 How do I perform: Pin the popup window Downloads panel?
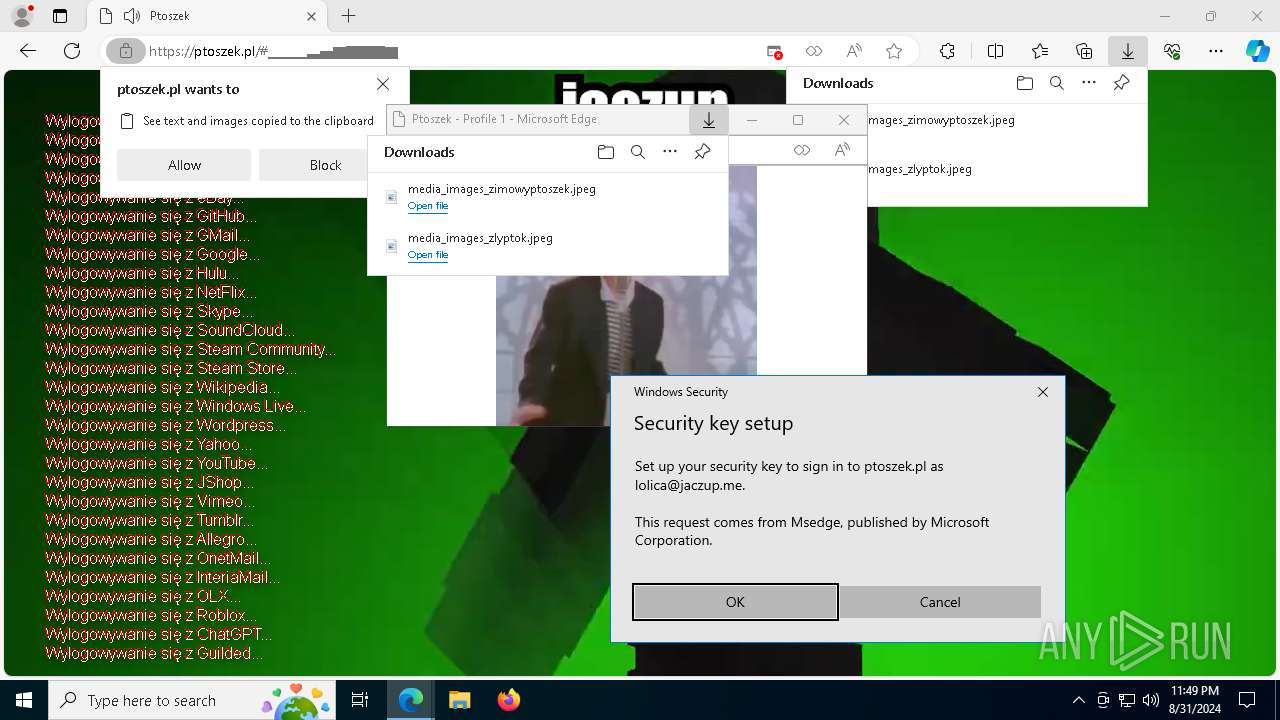702,152
